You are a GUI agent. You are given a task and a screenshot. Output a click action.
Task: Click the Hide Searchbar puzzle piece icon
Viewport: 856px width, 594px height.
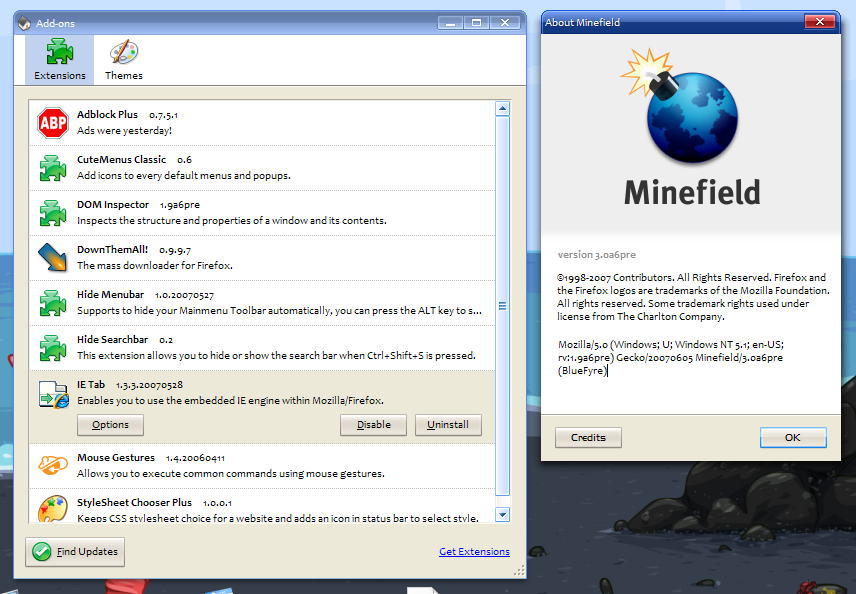pos(52,348)
